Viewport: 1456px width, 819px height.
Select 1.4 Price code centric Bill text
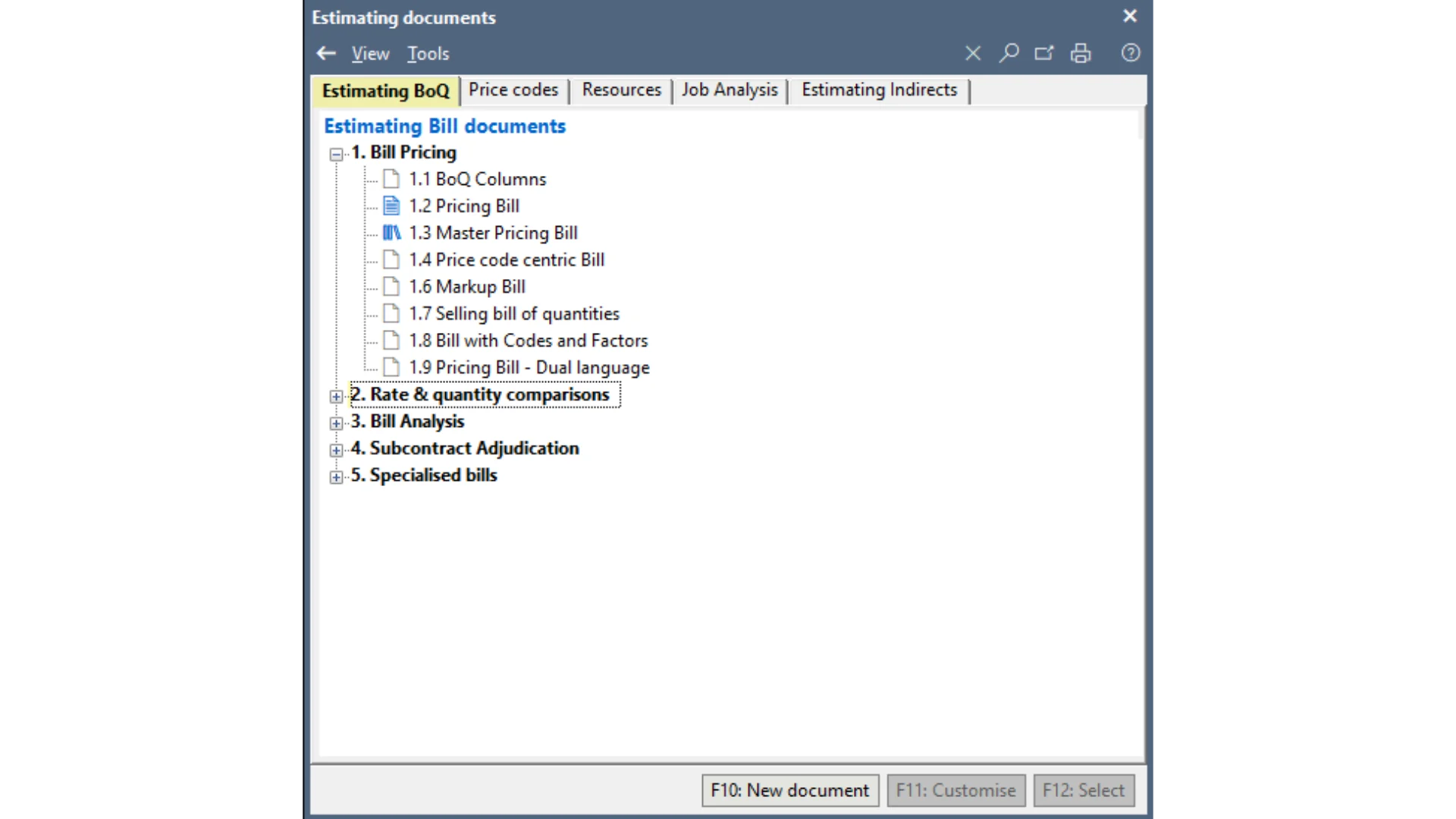pos(507,259)
